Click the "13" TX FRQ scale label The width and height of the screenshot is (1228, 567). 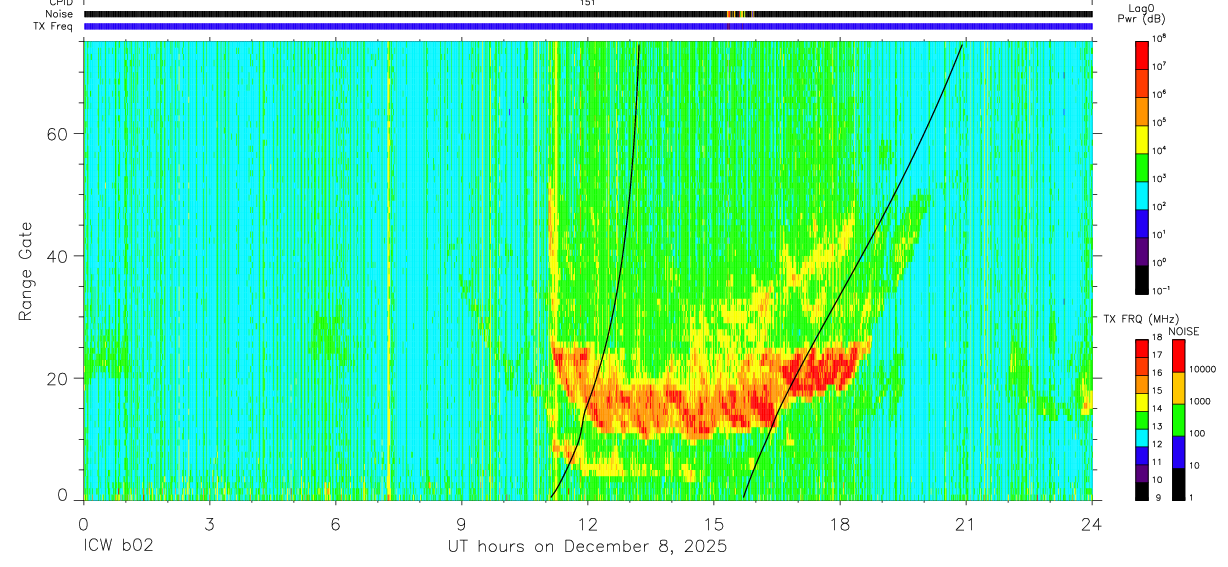[x=1157, y=427]
